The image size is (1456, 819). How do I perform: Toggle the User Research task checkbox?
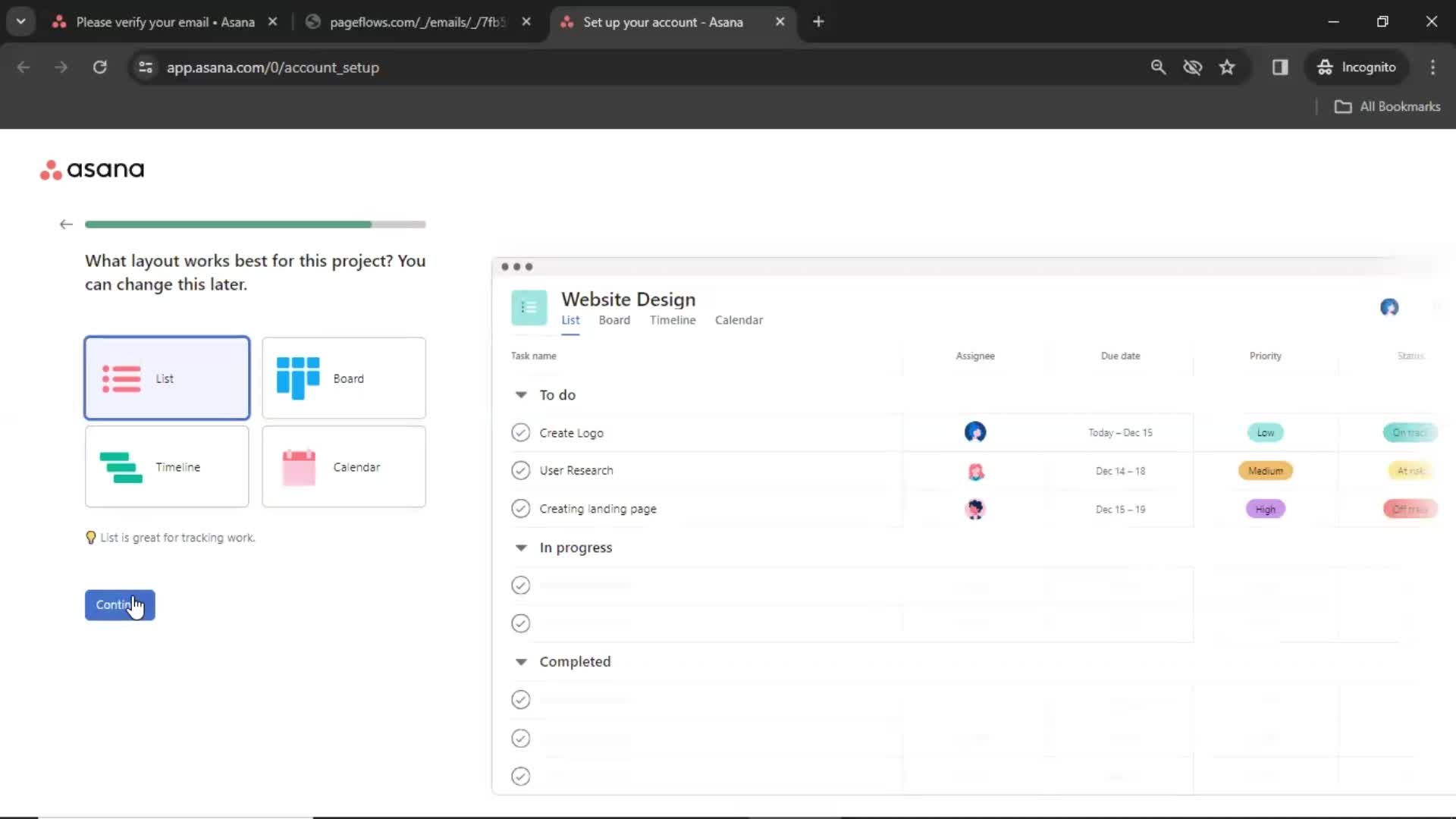pyautogui.click(x=521, y=470)
